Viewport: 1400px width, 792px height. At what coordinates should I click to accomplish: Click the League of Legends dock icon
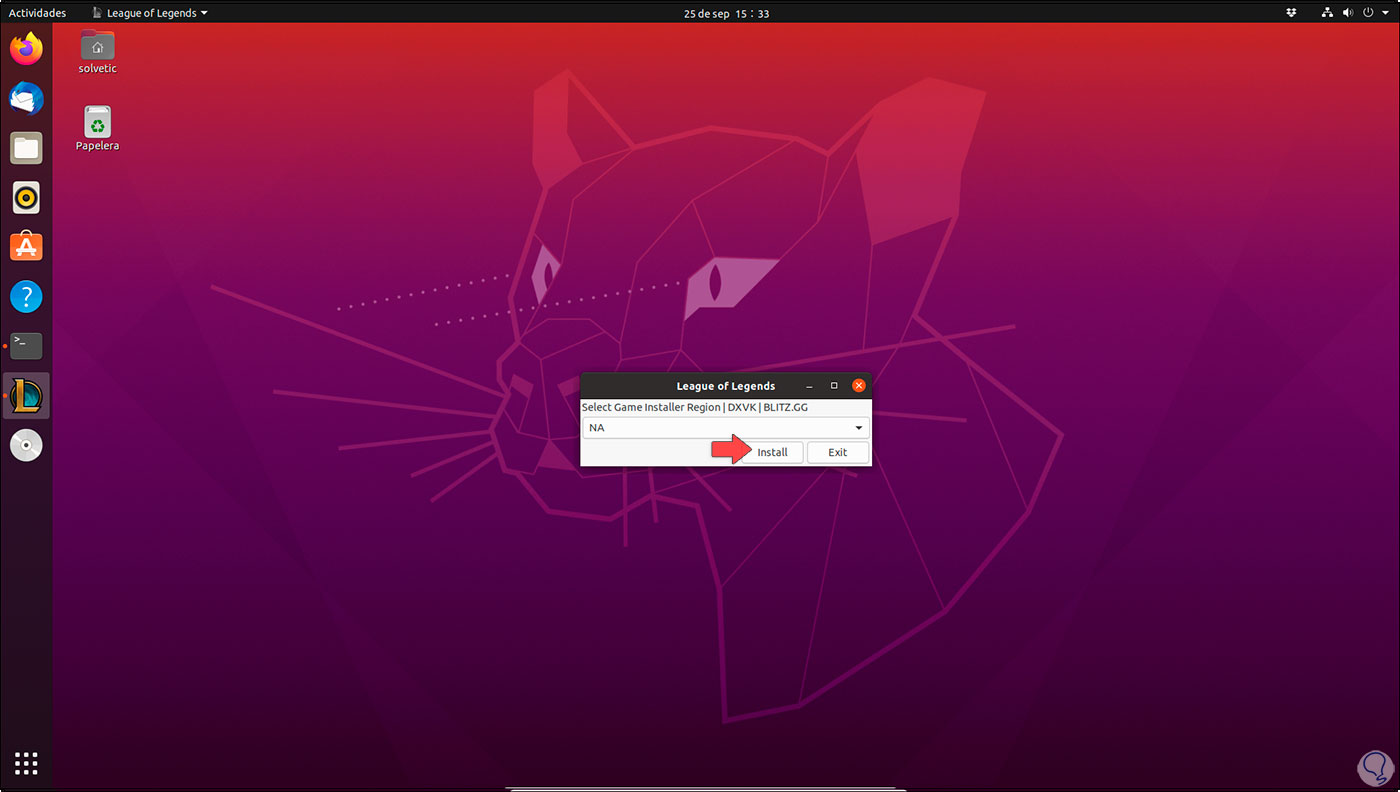27,396
